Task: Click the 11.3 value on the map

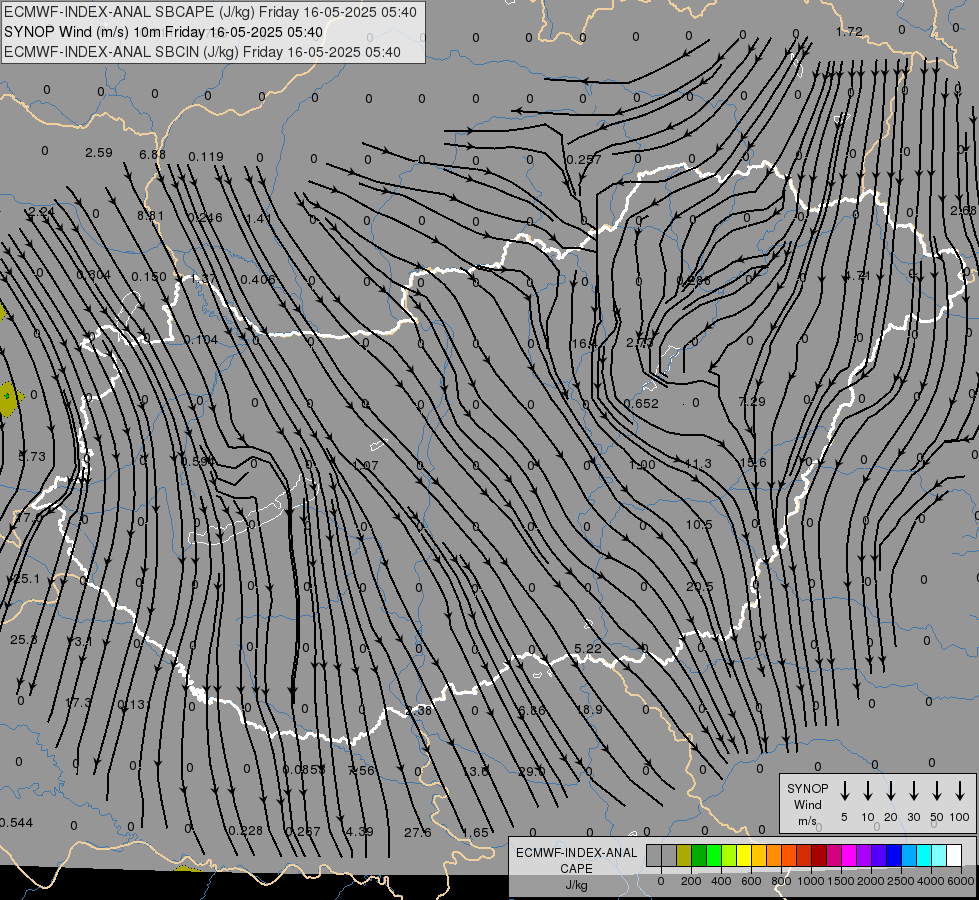Action: (x=697, y=463)
